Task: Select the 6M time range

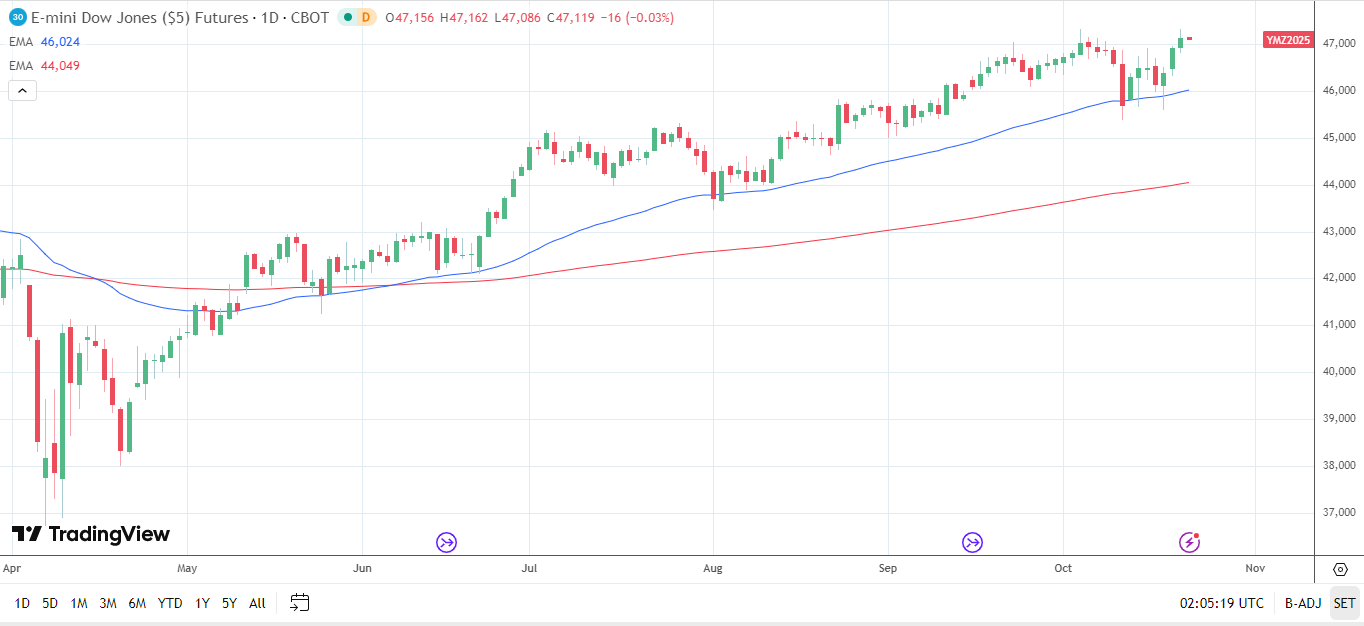Action: (x=137, y=603)
